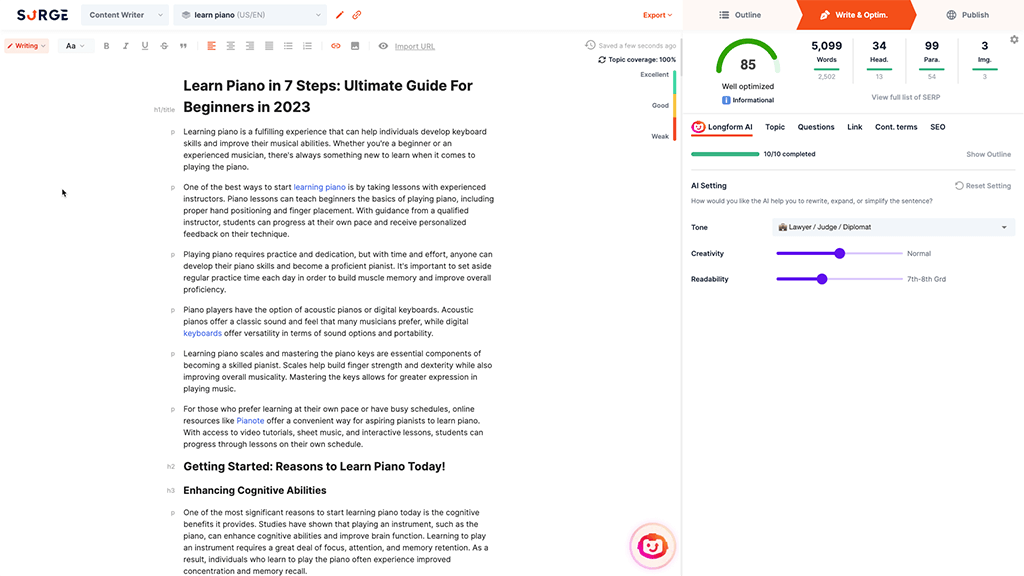Open the Export dropdown
This screenshot has width=1024, height=576.
pos(657,15)
